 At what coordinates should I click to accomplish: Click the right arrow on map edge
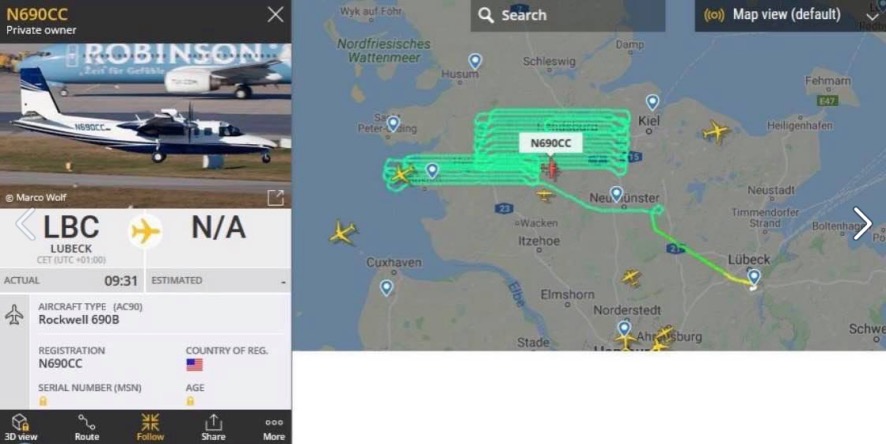pyautogui.click(x=862, y=224)
